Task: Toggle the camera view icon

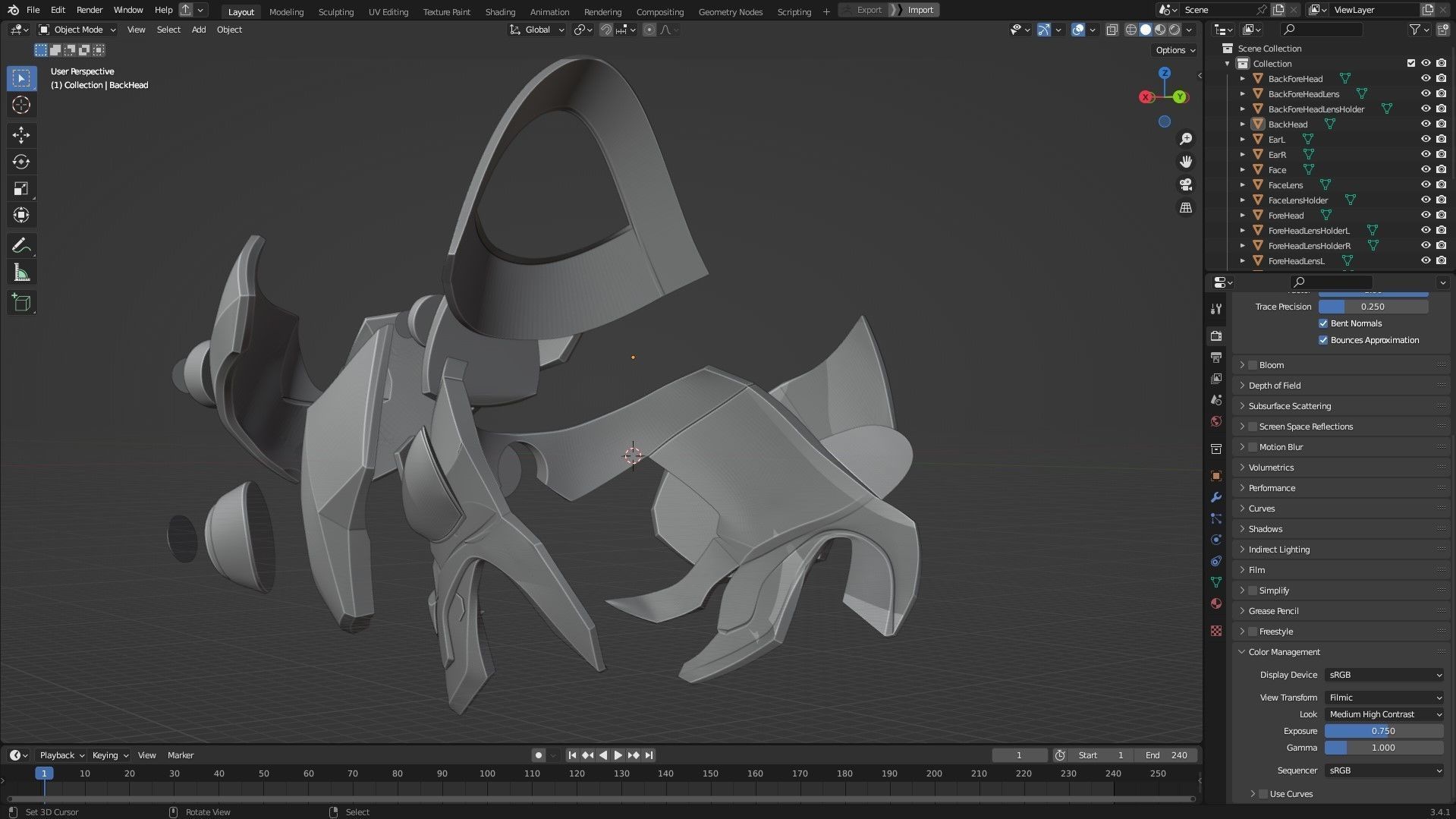Action: pos(1185,184)
